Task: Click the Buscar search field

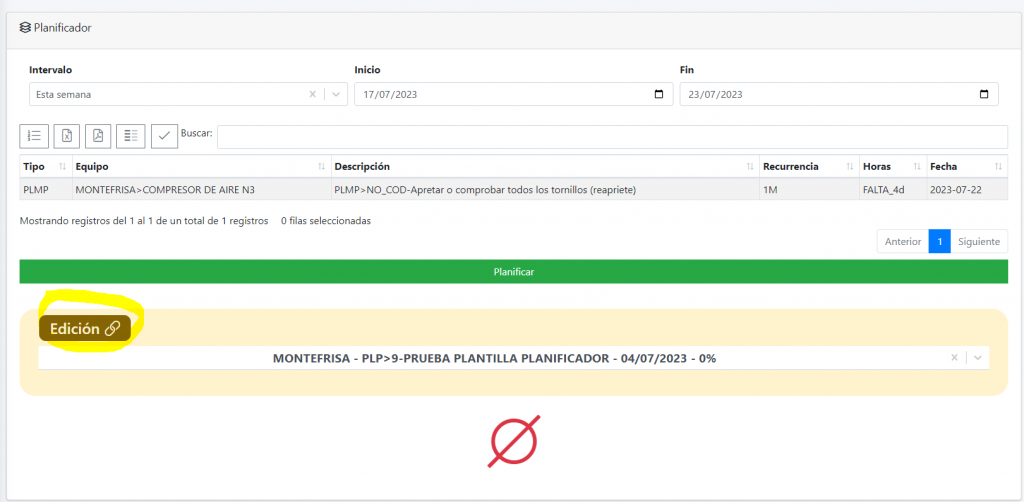Action: [612, 136]
